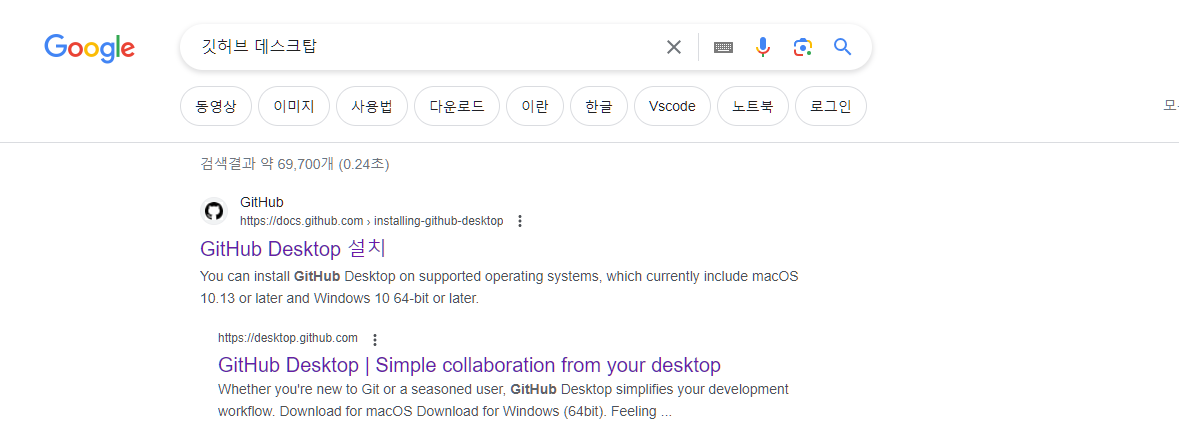Screen dimensions: 1179x438
Task: Start voice search with the microphone icon
Action: pyautogui.click(x=762, y=47)
